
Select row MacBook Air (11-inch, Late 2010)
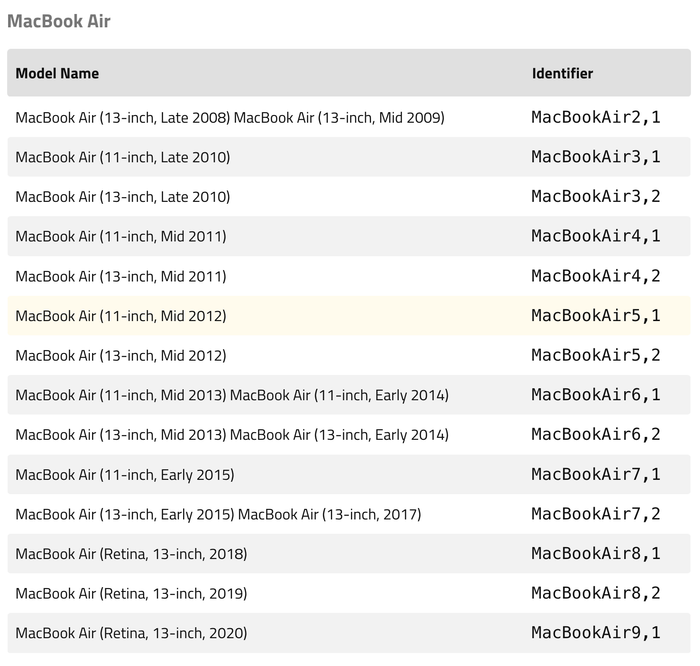pos(349,157)
